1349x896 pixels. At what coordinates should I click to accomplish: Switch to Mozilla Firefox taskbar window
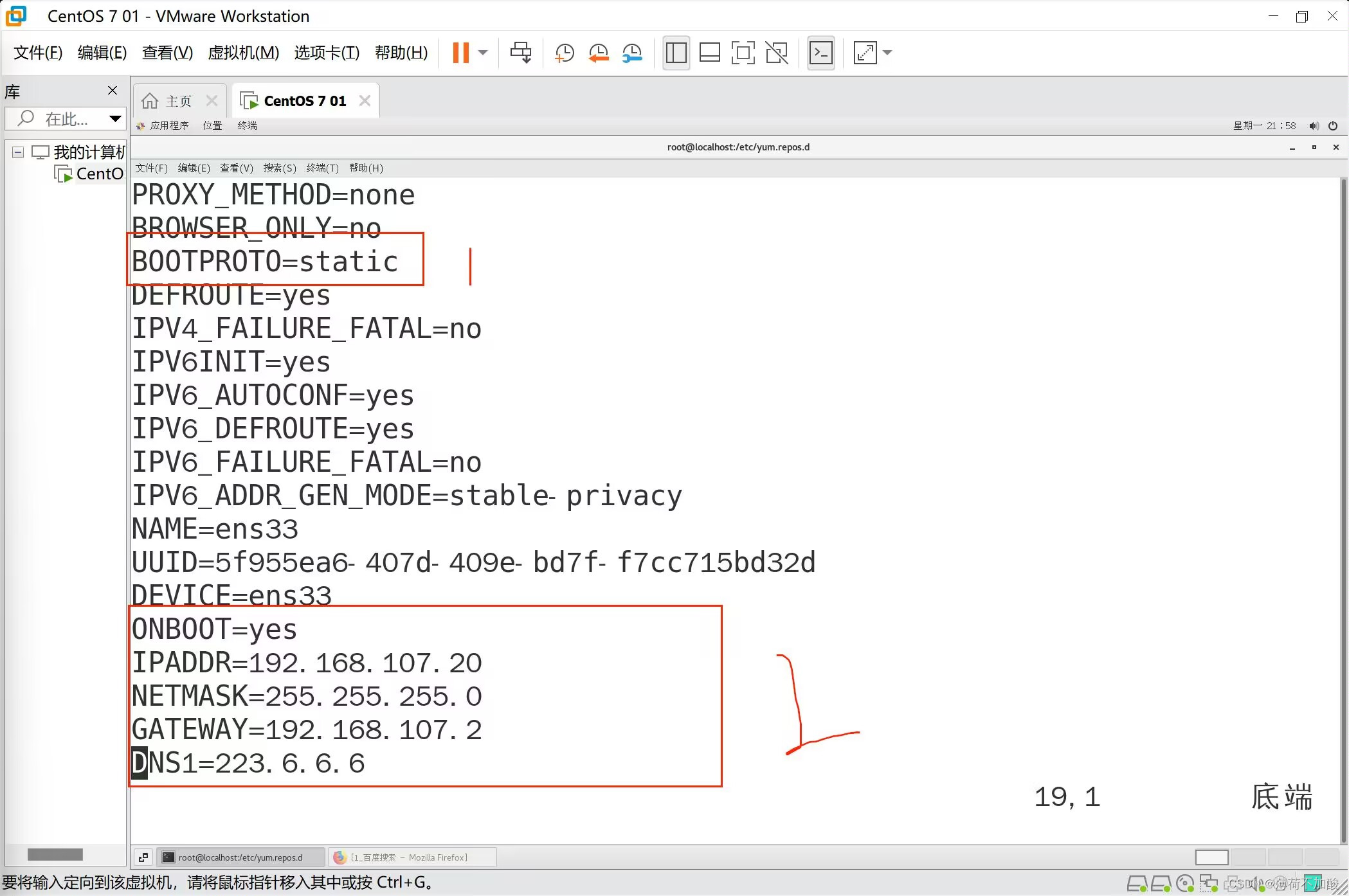(412, 857)
